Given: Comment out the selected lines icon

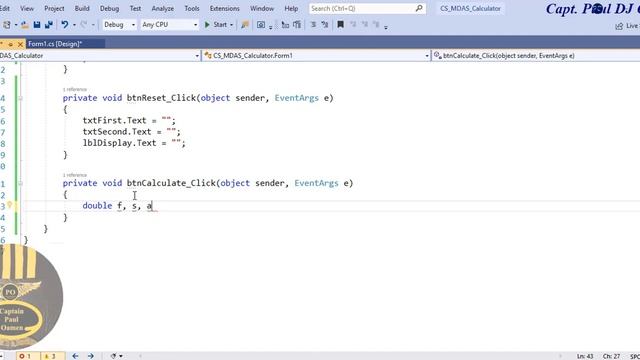Looking at the screenshot, I should point(313,25).
